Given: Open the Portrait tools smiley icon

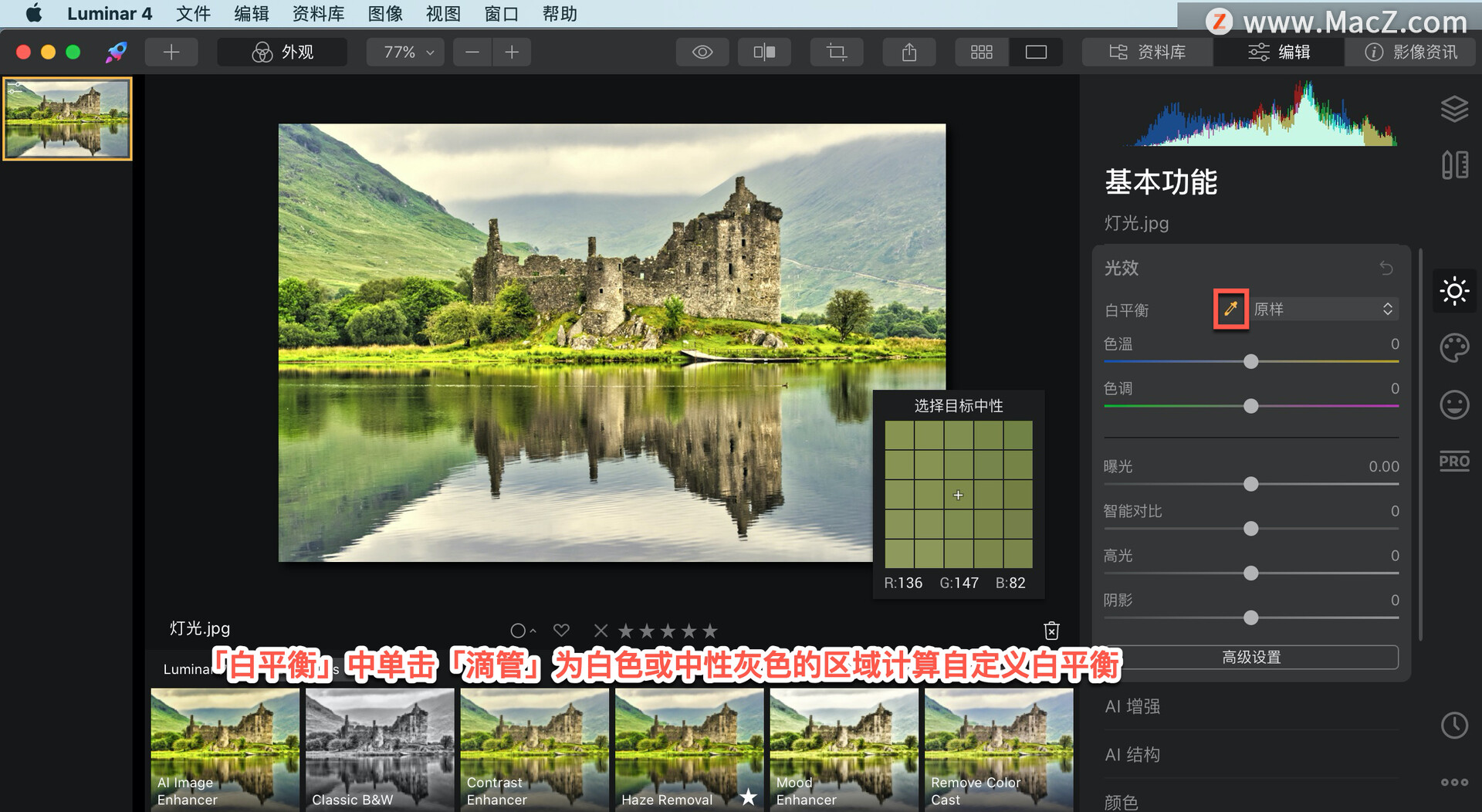Looking at the screenshot, I should tap(1454, 404).
